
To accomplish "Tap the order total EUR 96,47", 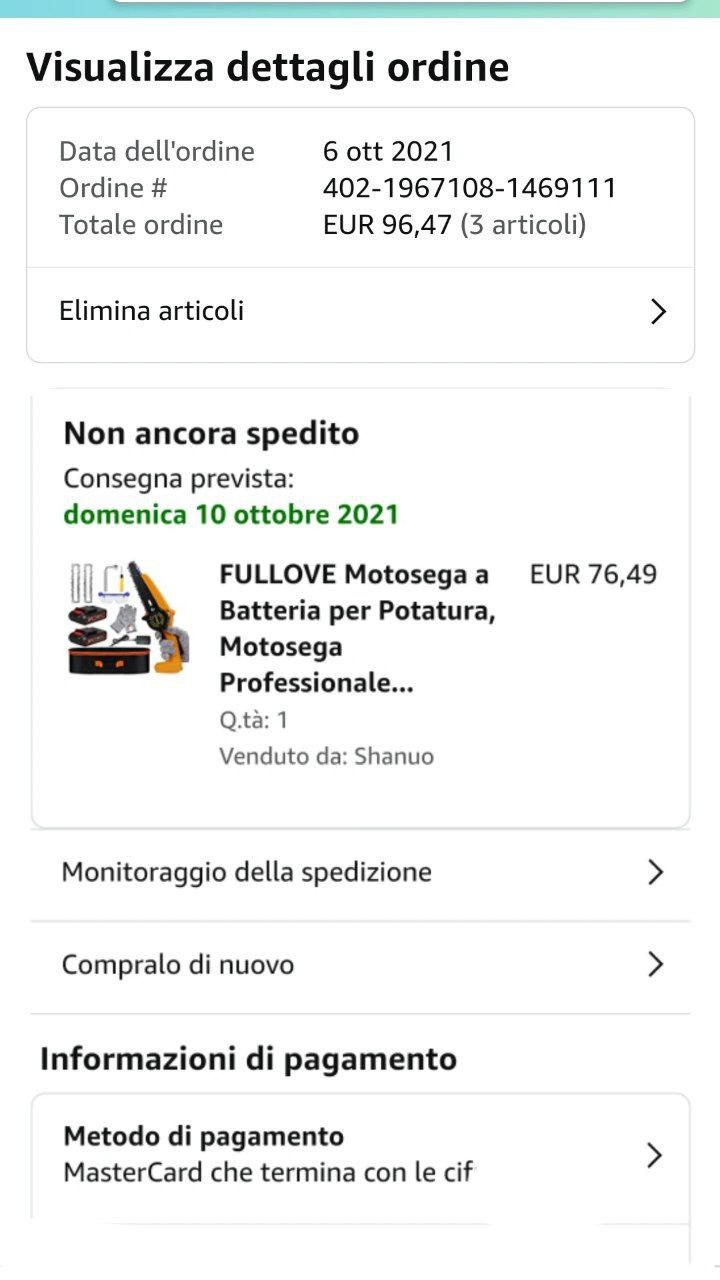I will (x=387, y=224).
